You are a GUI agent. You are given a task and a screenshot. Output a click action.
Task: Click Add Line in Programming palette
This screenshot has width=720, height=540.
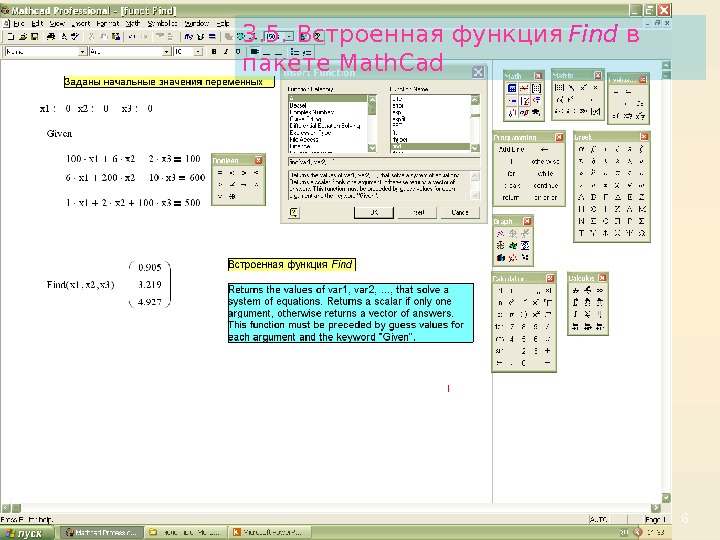[x=511, y=149]
